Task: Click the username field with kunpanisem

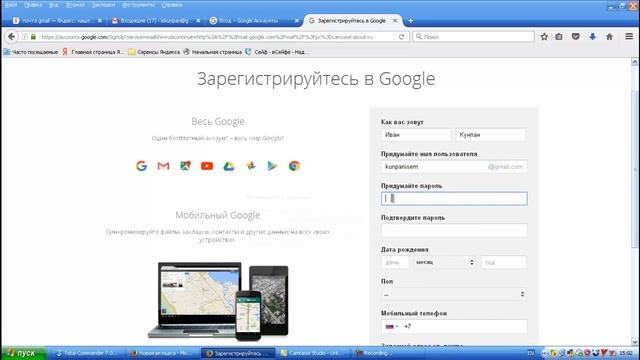Action: (454, 167)
